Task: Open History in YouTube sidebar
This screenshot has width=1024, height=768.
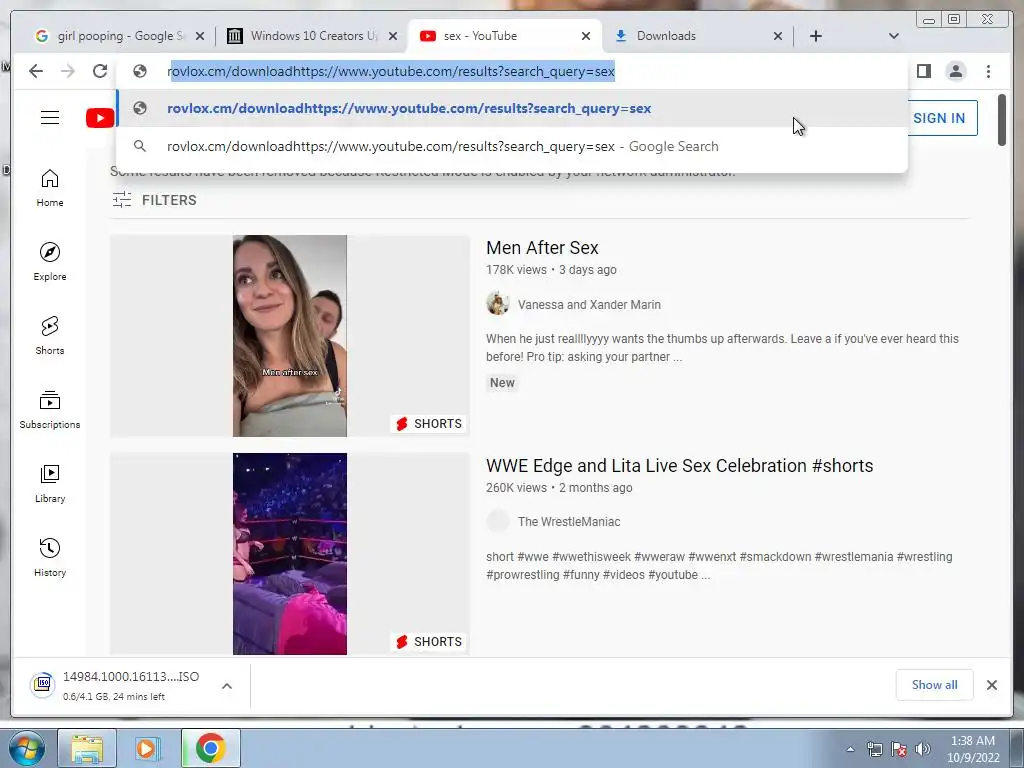Action: click(50, 557)
